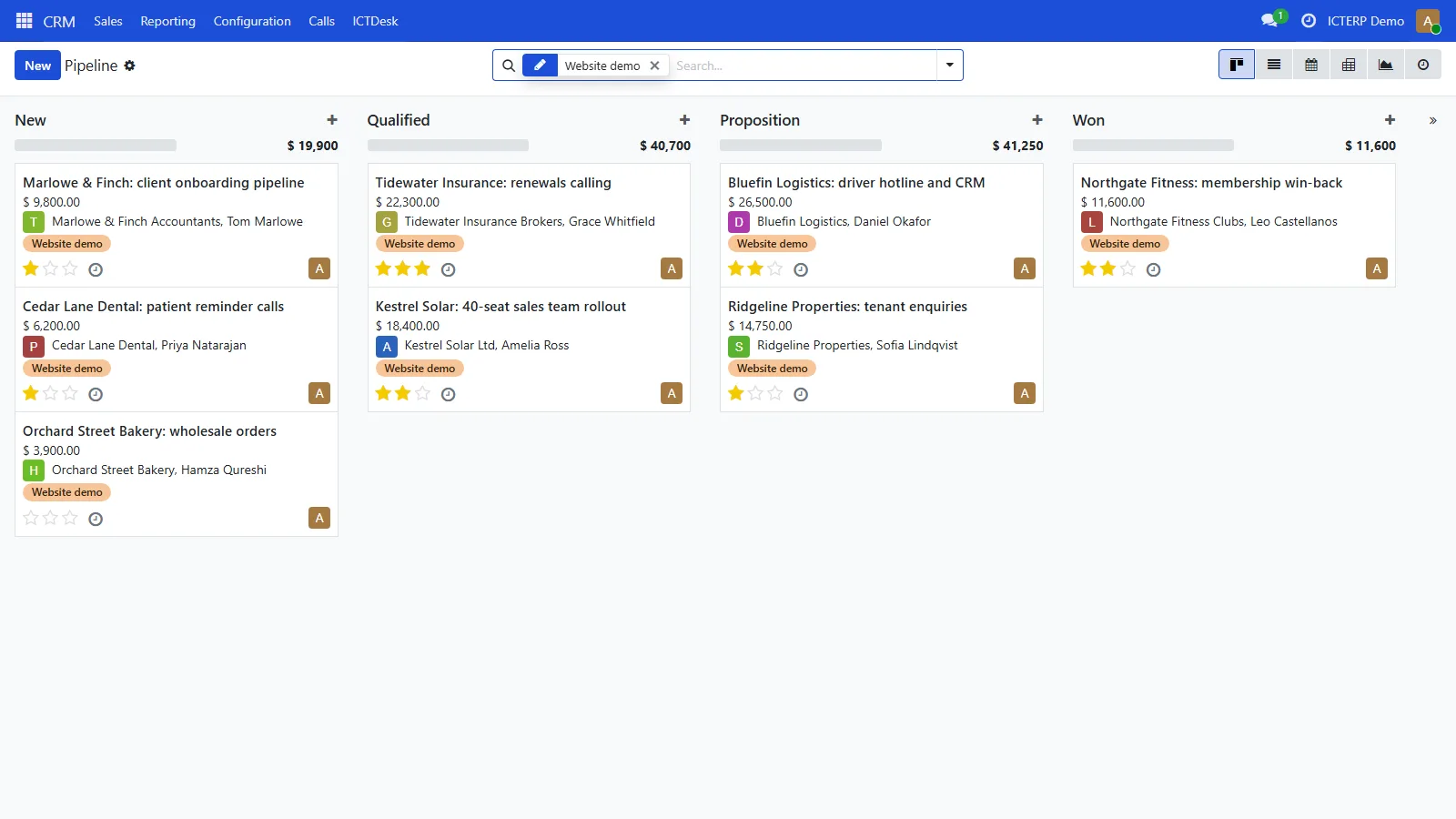Quick add lead in New column

pyautogui.click(x=332, y=120)
